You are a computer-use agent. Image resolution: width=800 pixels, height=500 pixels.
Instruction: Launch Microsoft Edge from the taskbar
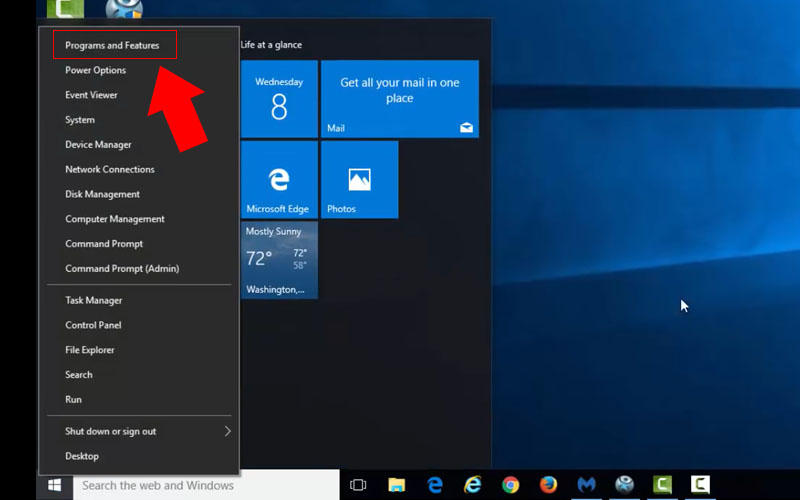point(435,485)
